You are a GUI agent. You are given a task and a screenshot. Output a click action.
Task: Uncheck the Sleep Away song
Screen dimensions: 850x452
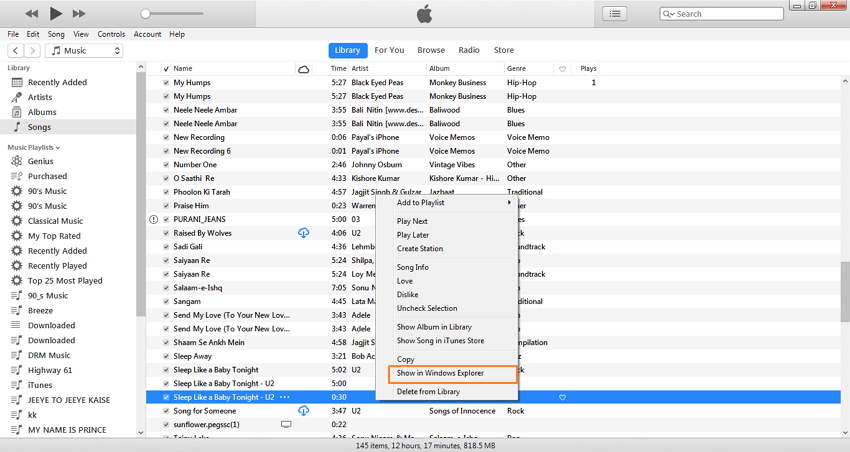point(166,356)
